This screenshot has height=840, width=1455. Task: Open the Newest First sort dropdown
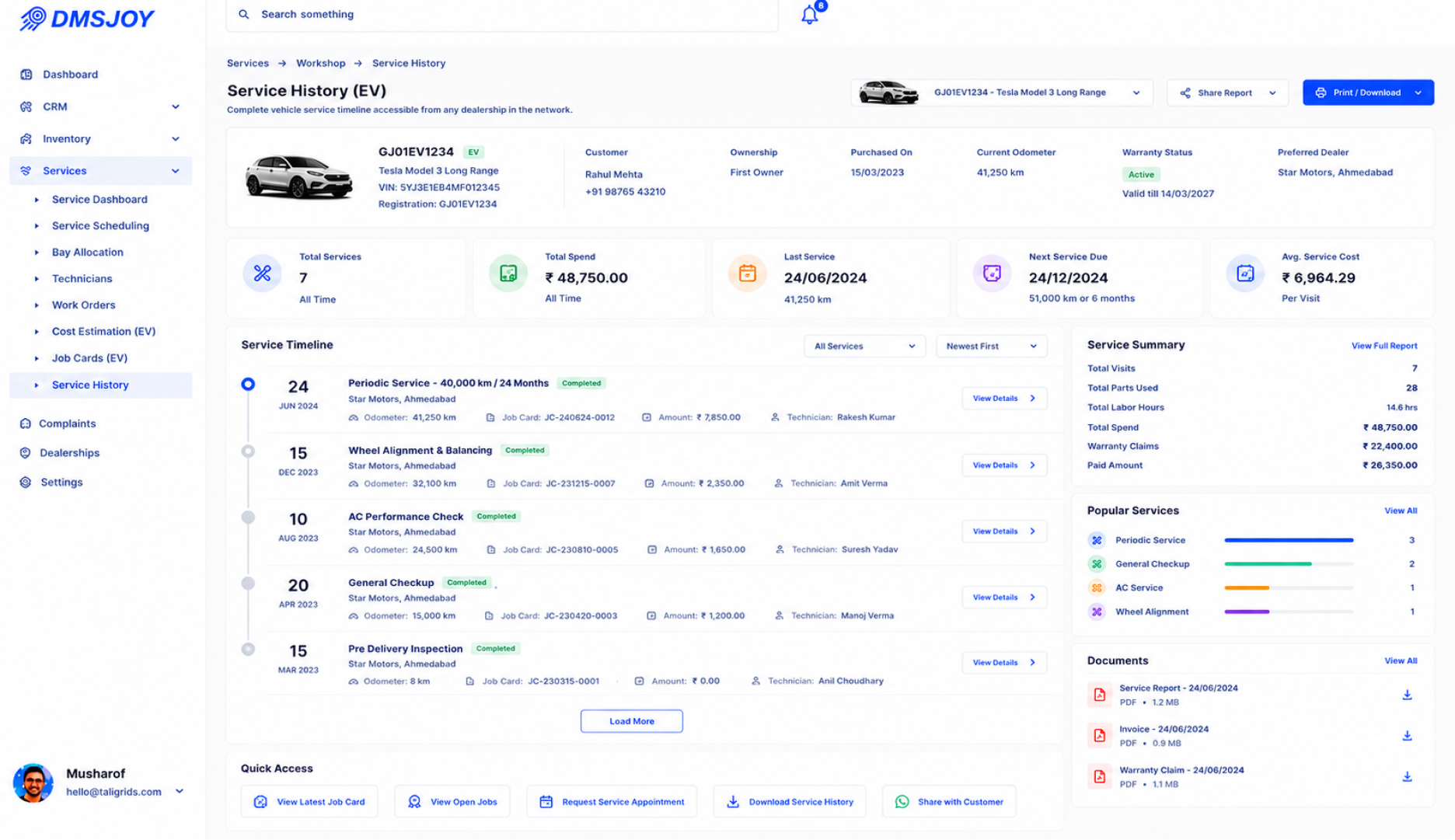coord(991,347)
